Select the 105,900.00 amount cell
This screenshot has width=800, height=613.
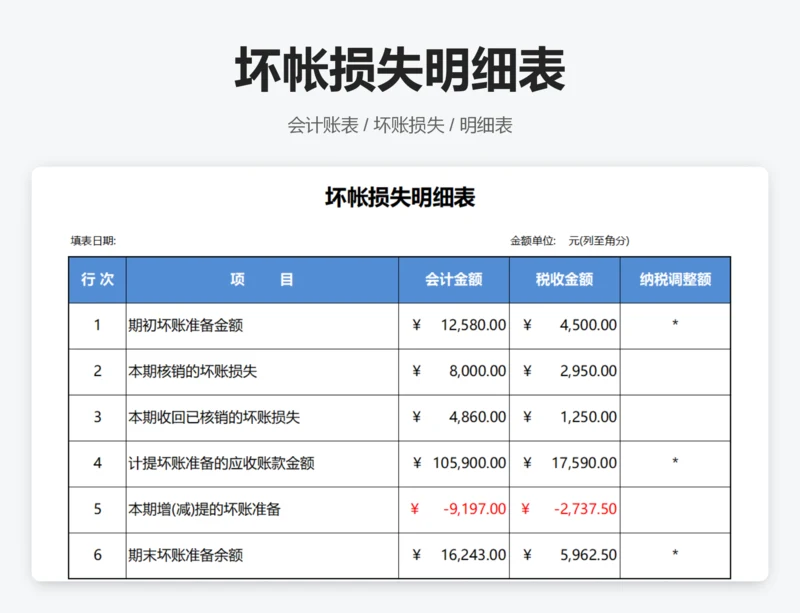454,463
